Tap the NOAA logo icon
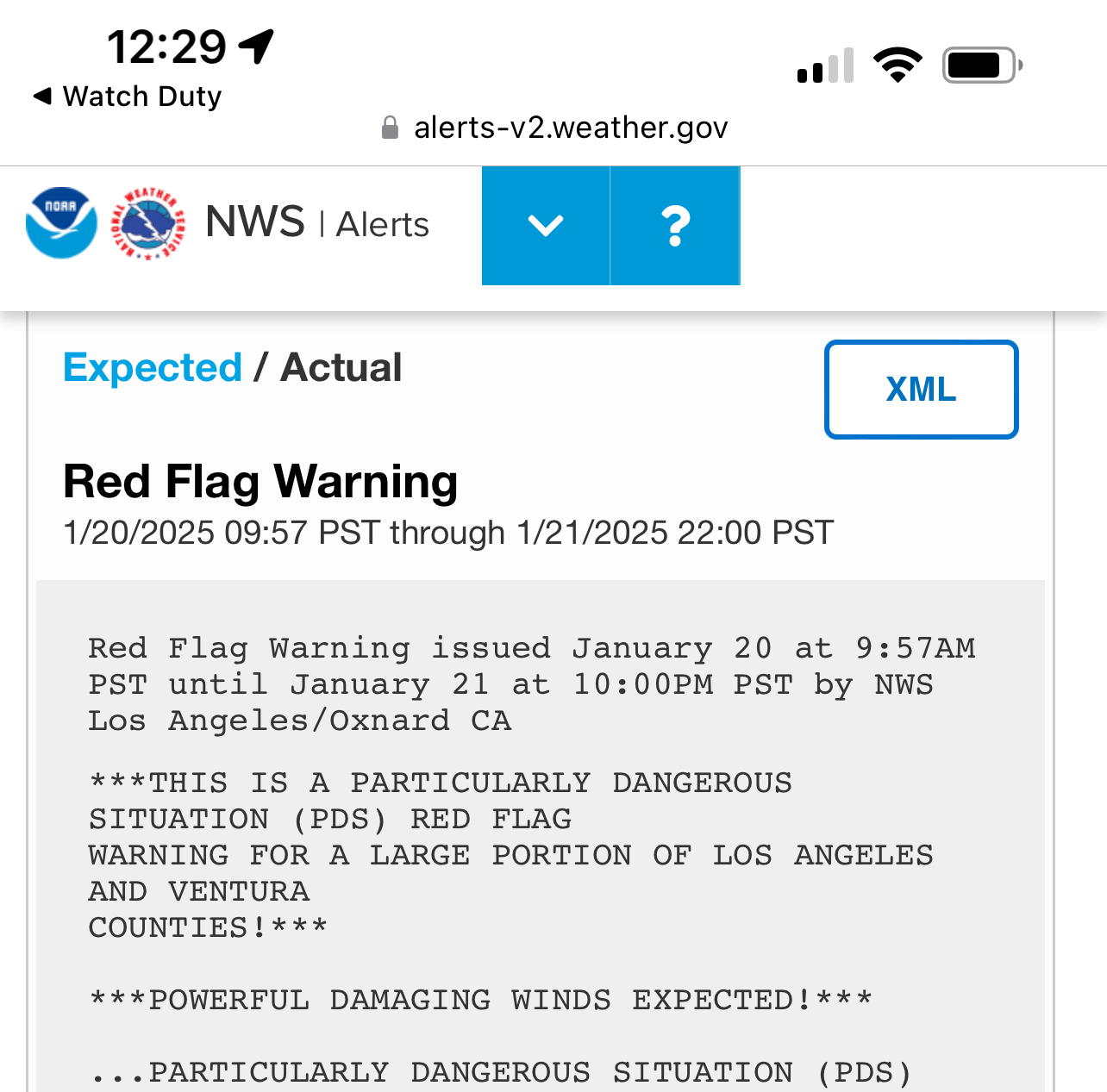1107x1092 pixels. click(x=61, y=223)
